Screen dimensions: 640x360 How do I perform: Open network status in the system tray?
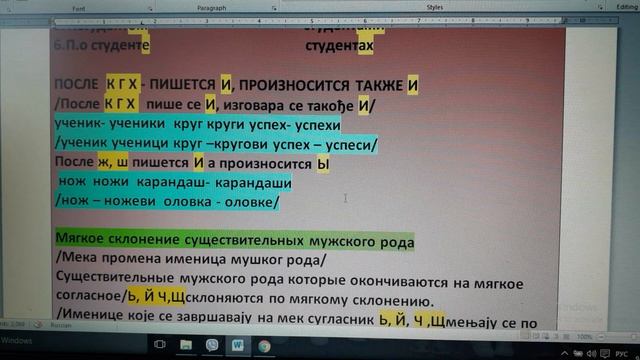[578, 353]
